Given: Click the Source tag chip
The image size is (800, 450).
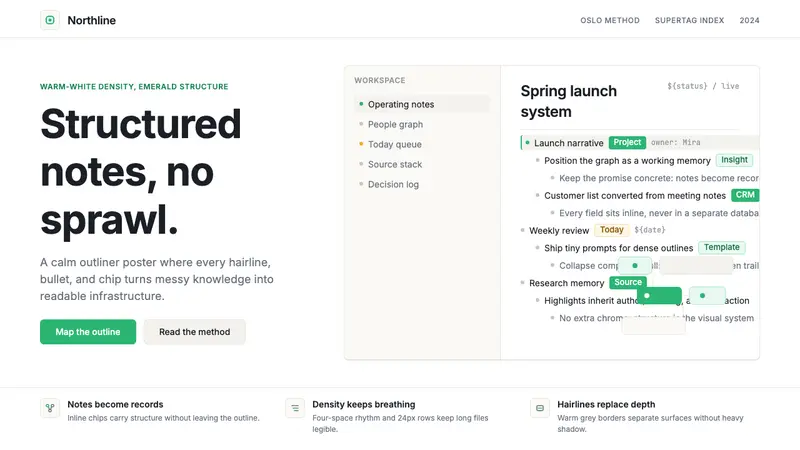Looking at the screenshot, I should point(628,282).
